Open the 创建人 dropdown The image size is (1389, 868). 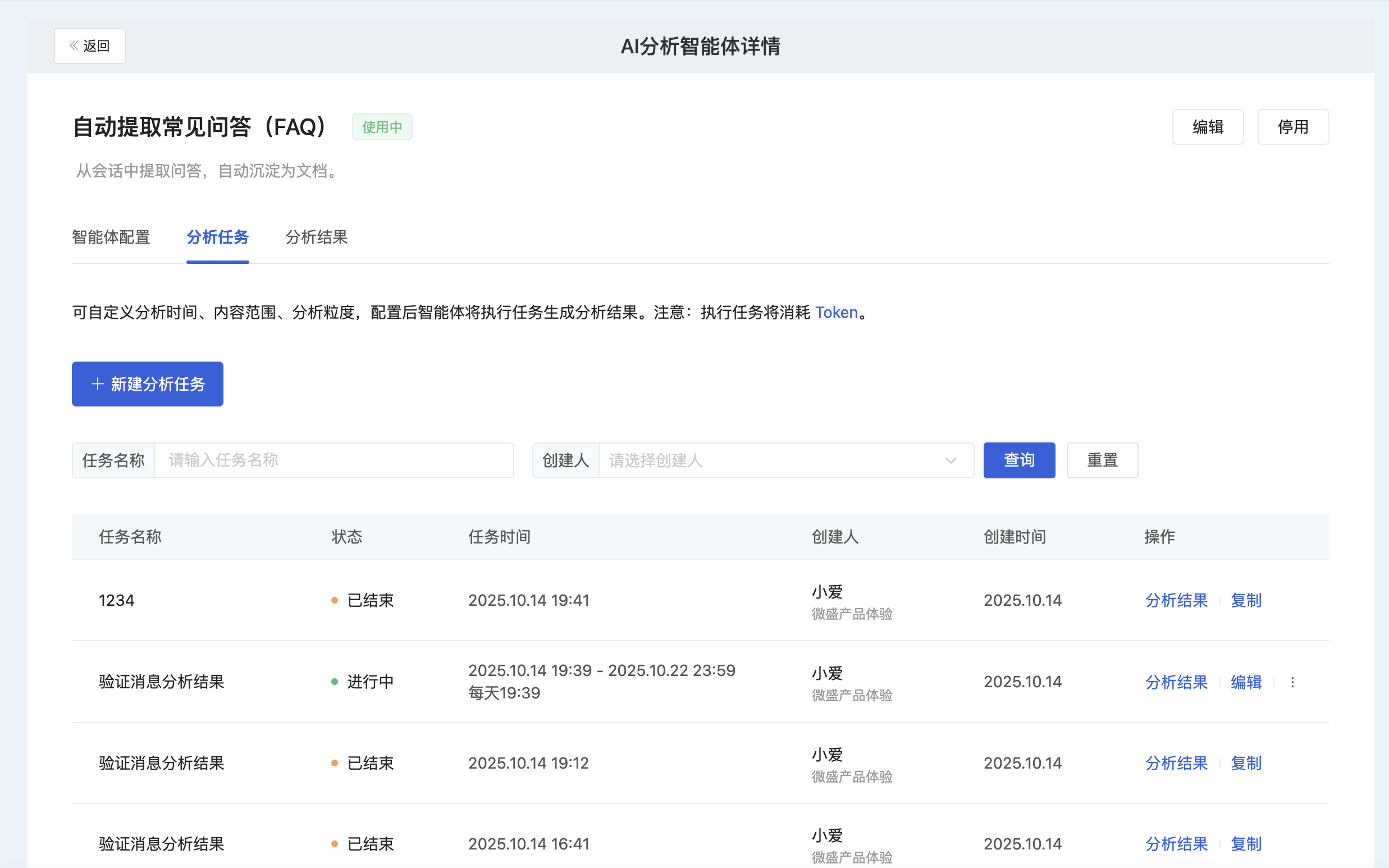click(x=787, y=460)
